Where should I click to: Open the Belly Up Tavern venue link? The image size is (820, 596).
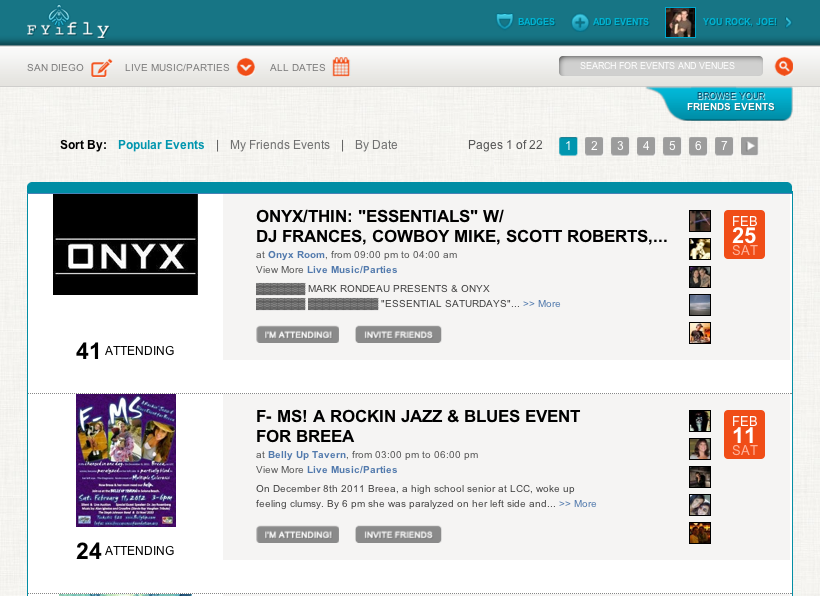[x=307, y=455]
